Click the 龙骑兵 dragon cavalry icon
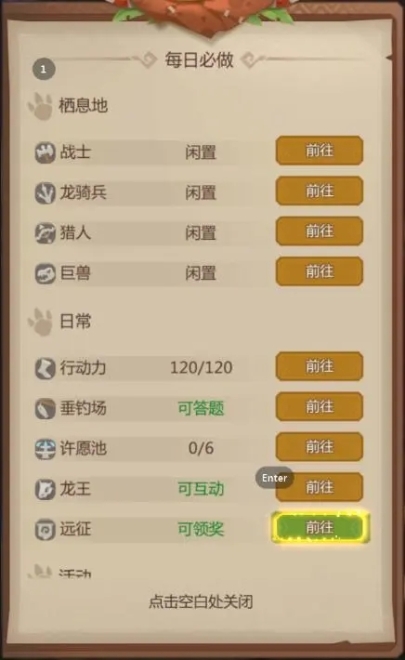The width and height of the screenshot is (405, 660). click(x=45, y=193)
